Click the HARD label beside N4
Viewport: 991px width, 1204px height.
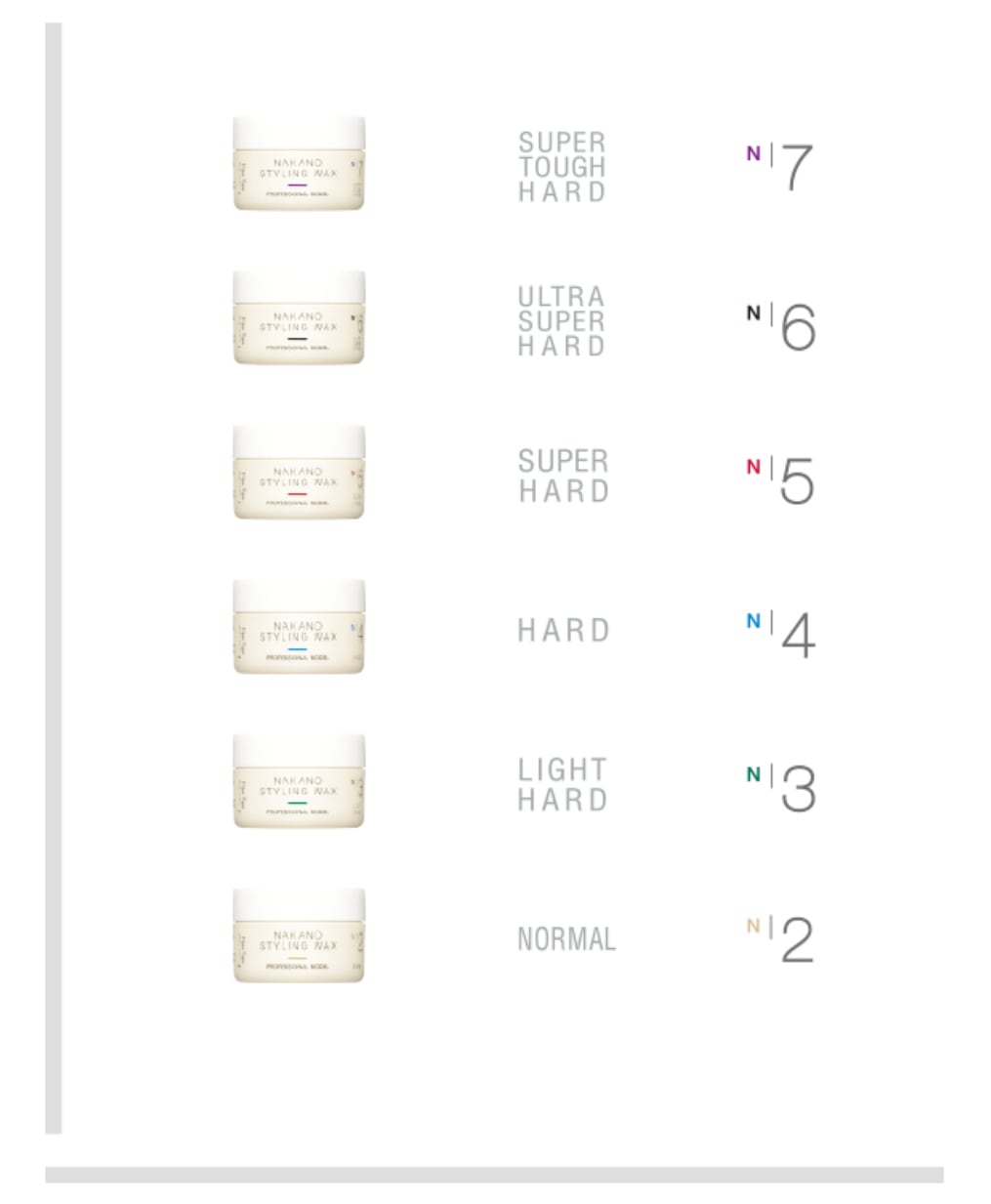(563, 631)
